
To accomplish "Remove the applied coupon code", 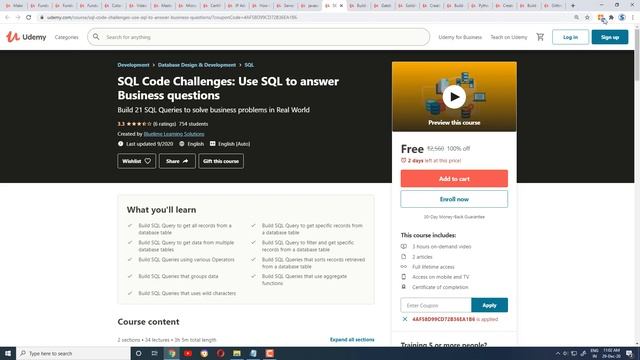I will click(x=404, y=319).
